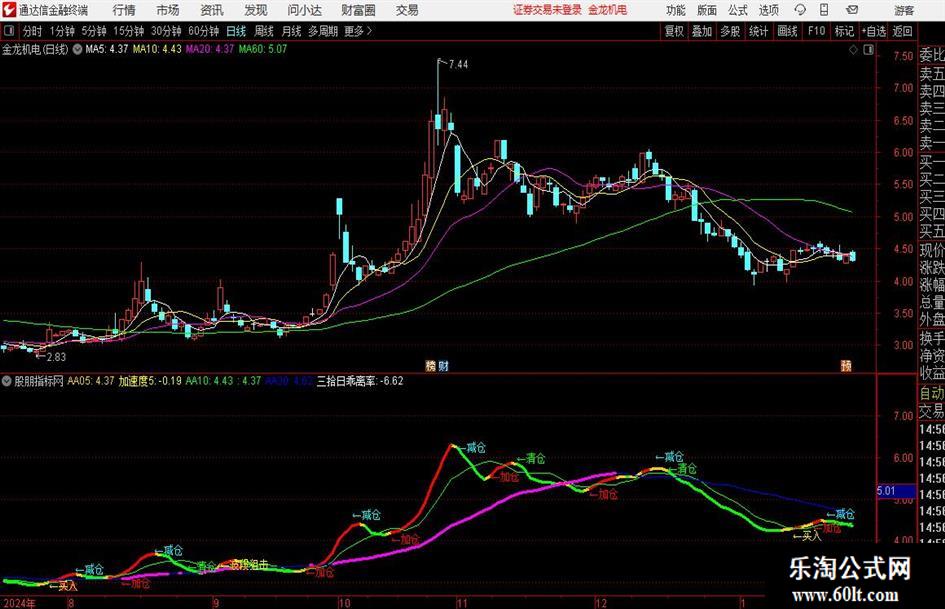
Task: Switch to the 5分钟 period tab
Action: (94, 31)
